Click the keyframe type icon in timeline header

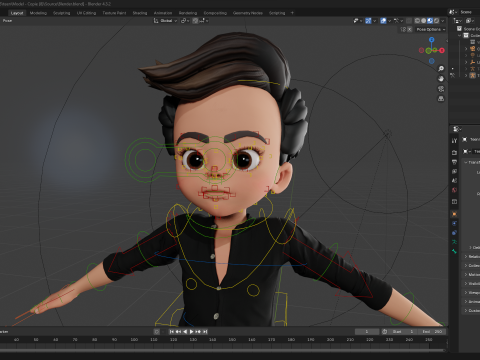point(157,332)
